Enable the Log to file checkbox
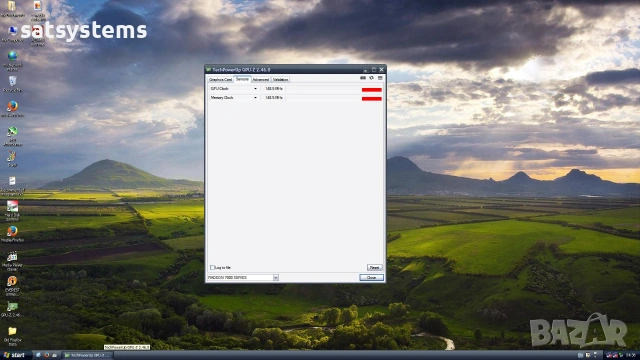This screenshot has height=360, width=640. [x=212, y=267]
